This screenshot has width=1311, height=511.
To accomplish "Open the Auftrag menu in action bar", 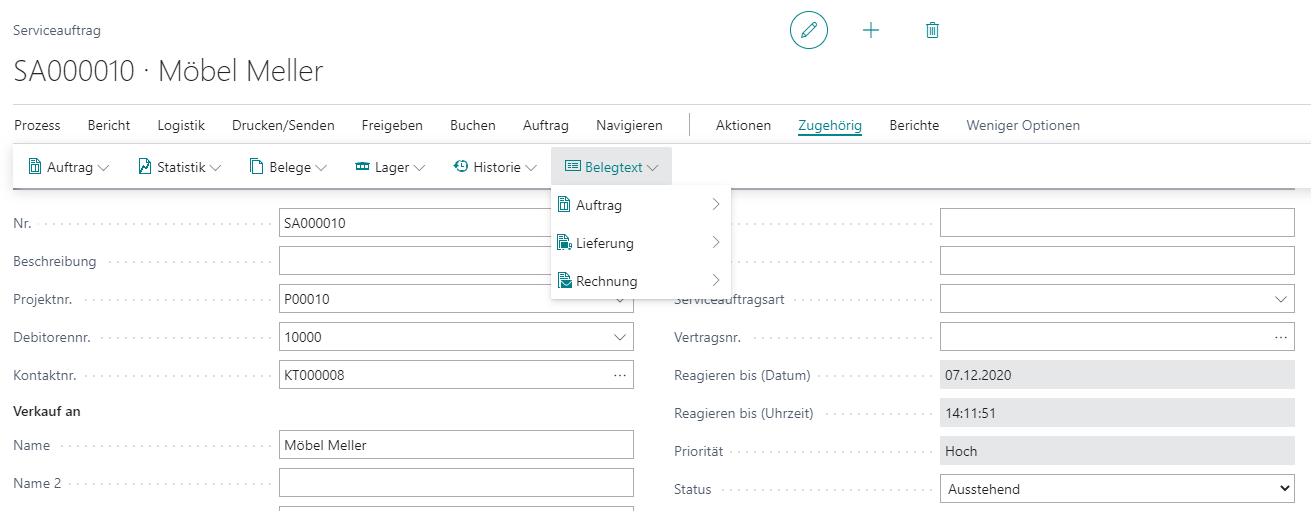I will click(x=546, y=125).
